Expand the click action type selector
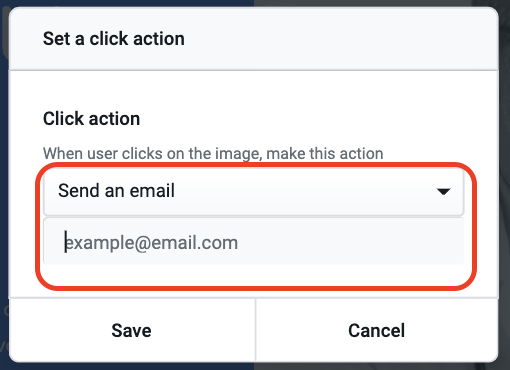Image resolution: width=510 pixels, height=370 pixels. click(x=253, y=191)
